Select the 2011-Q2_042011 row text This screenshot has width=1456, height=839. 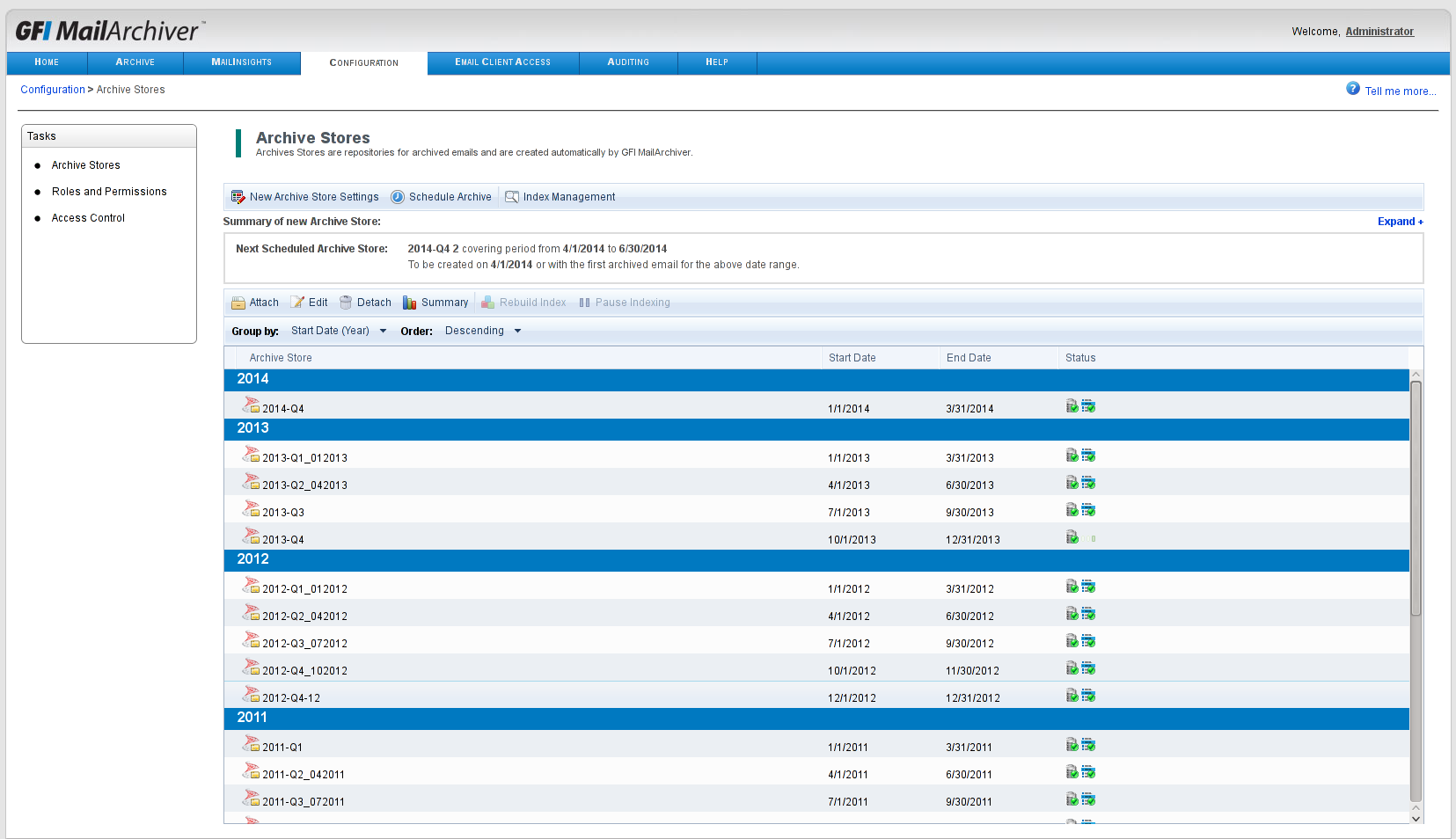(304, 775)
